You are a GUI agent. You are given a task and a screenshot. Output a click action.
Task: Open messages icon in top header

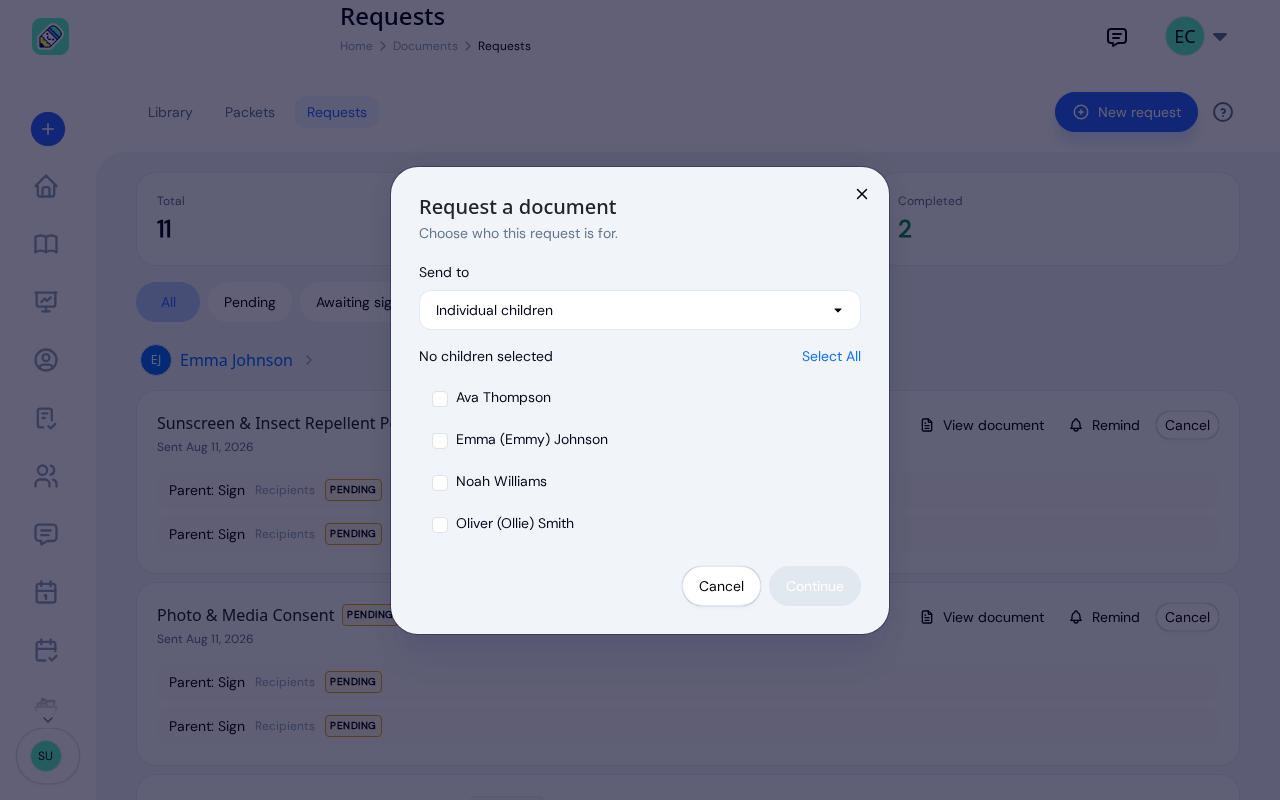click(x=1117, y=37)
